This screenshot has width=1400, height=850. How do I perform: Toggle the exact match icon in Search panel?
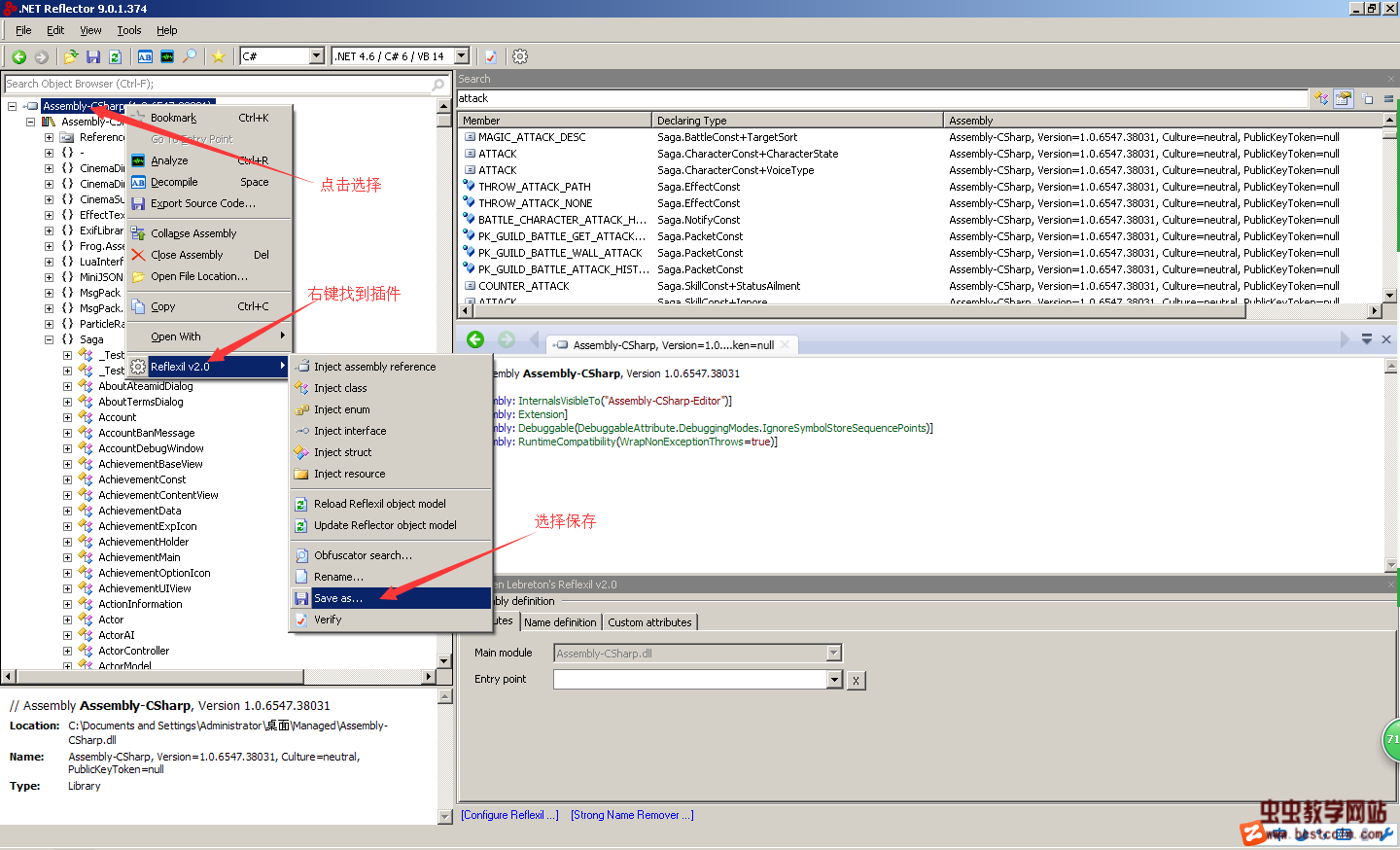pyautogui.click(x=1368, y=98)
